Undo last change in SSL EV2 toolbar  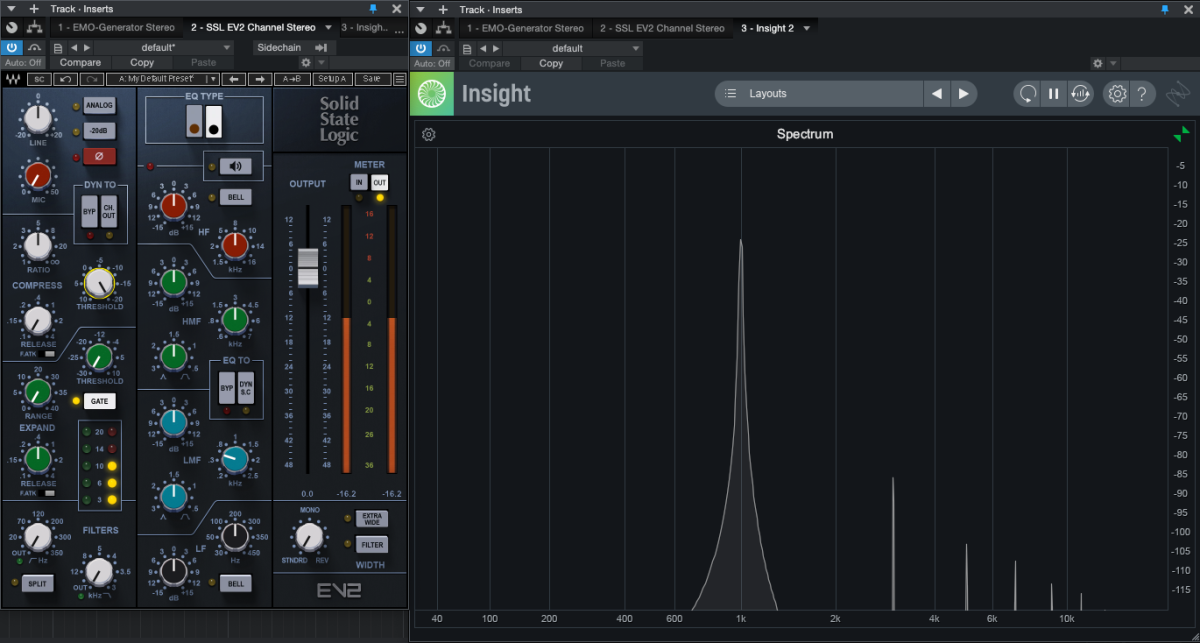(66, 79)
